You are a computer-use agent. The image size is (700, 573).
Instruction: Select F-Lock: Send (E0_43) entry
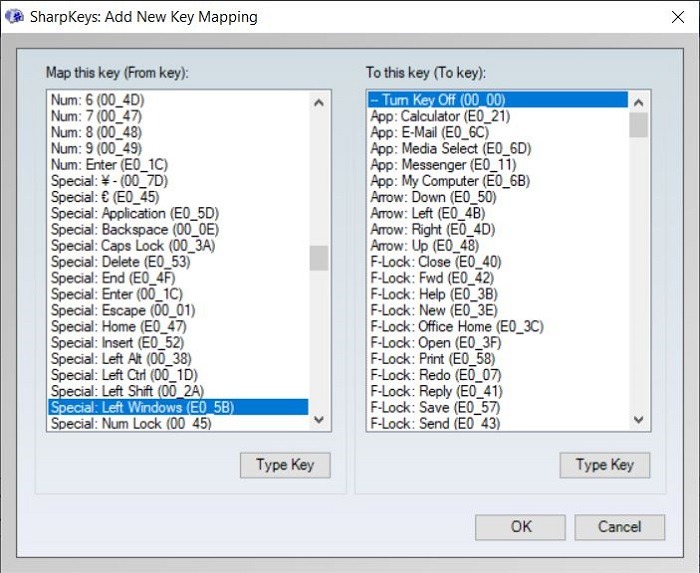tap(498, 423)
